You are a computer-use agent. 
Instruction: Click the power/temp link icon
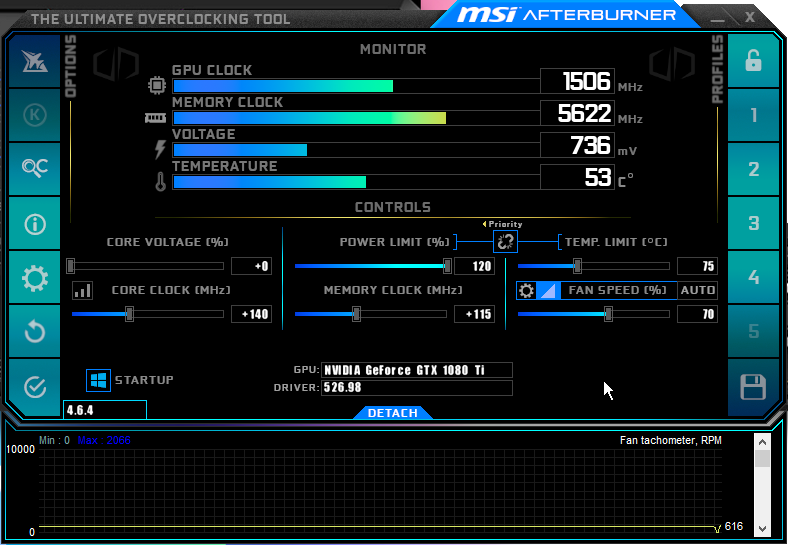[505, 242]
